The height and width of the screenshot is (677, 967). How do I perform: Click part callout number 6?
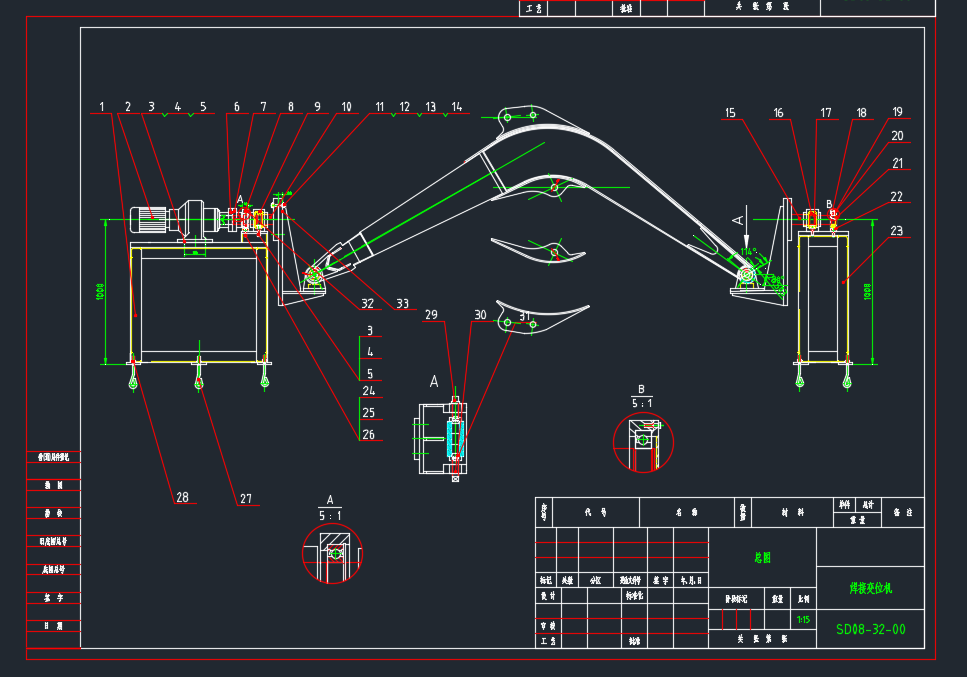(x=236, y=107)
